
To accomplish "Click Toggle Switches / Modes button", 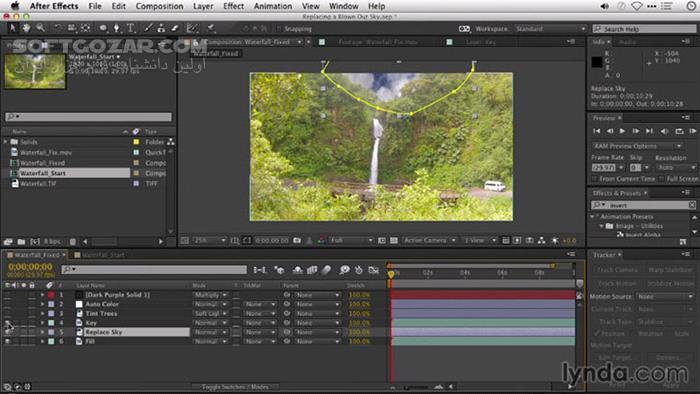I will 235,387.
